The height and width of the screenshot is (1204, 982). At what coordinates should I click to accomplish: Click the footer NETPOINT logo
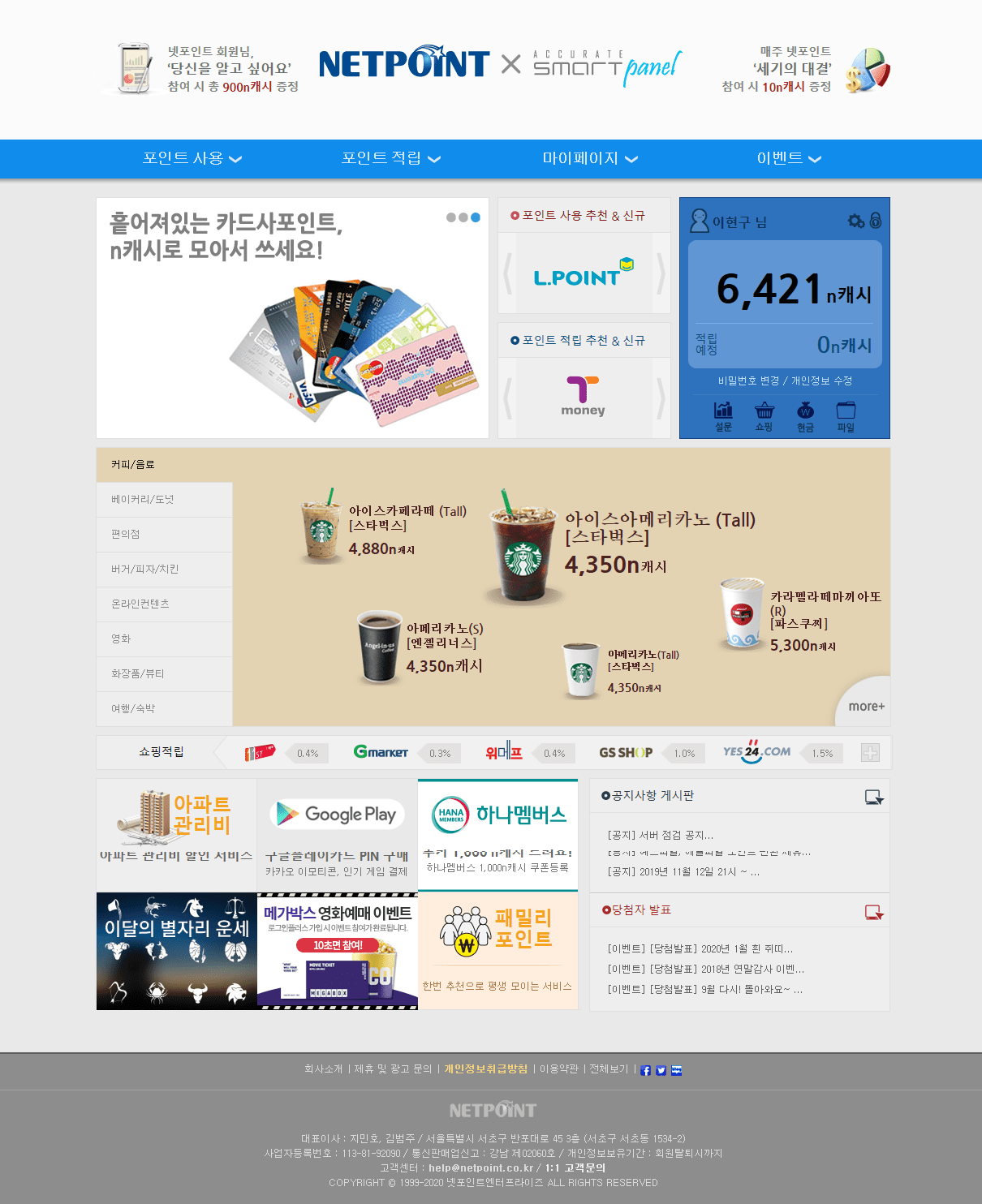493,1110
